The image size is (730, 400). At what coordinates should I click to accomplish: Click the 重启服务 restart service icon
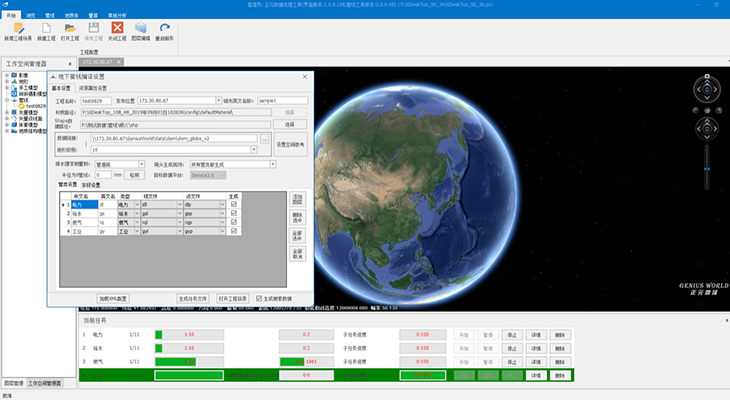click(x=165, y=29)
